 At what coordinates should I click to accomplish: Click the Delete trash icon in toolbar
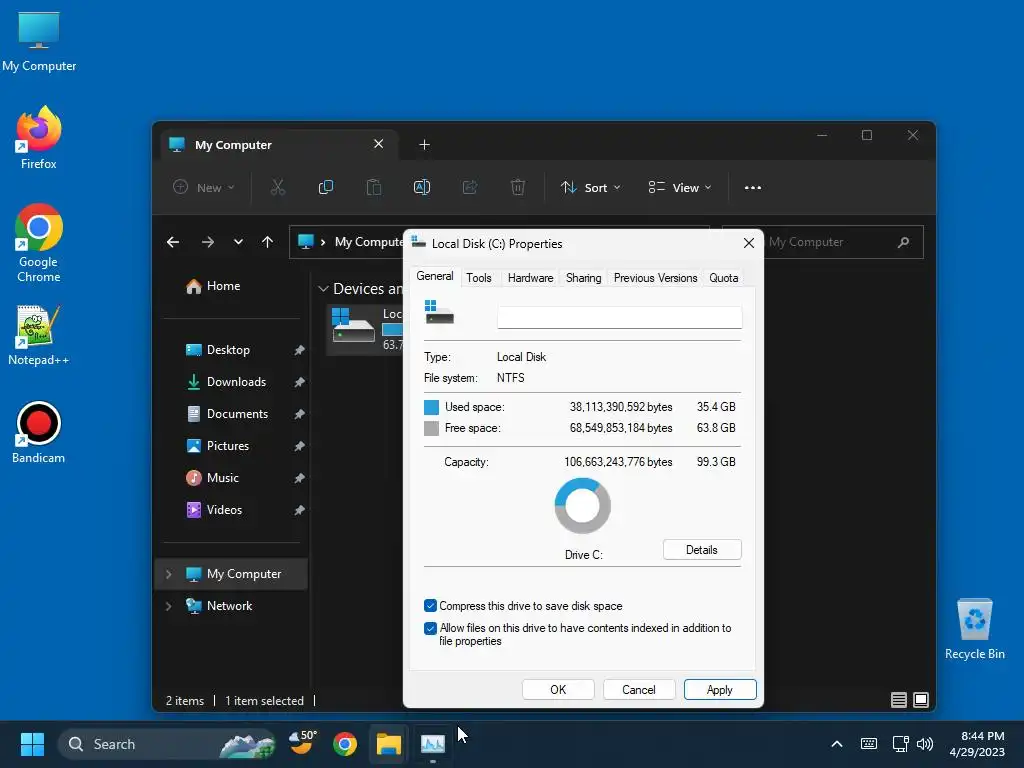coord(518,187)
